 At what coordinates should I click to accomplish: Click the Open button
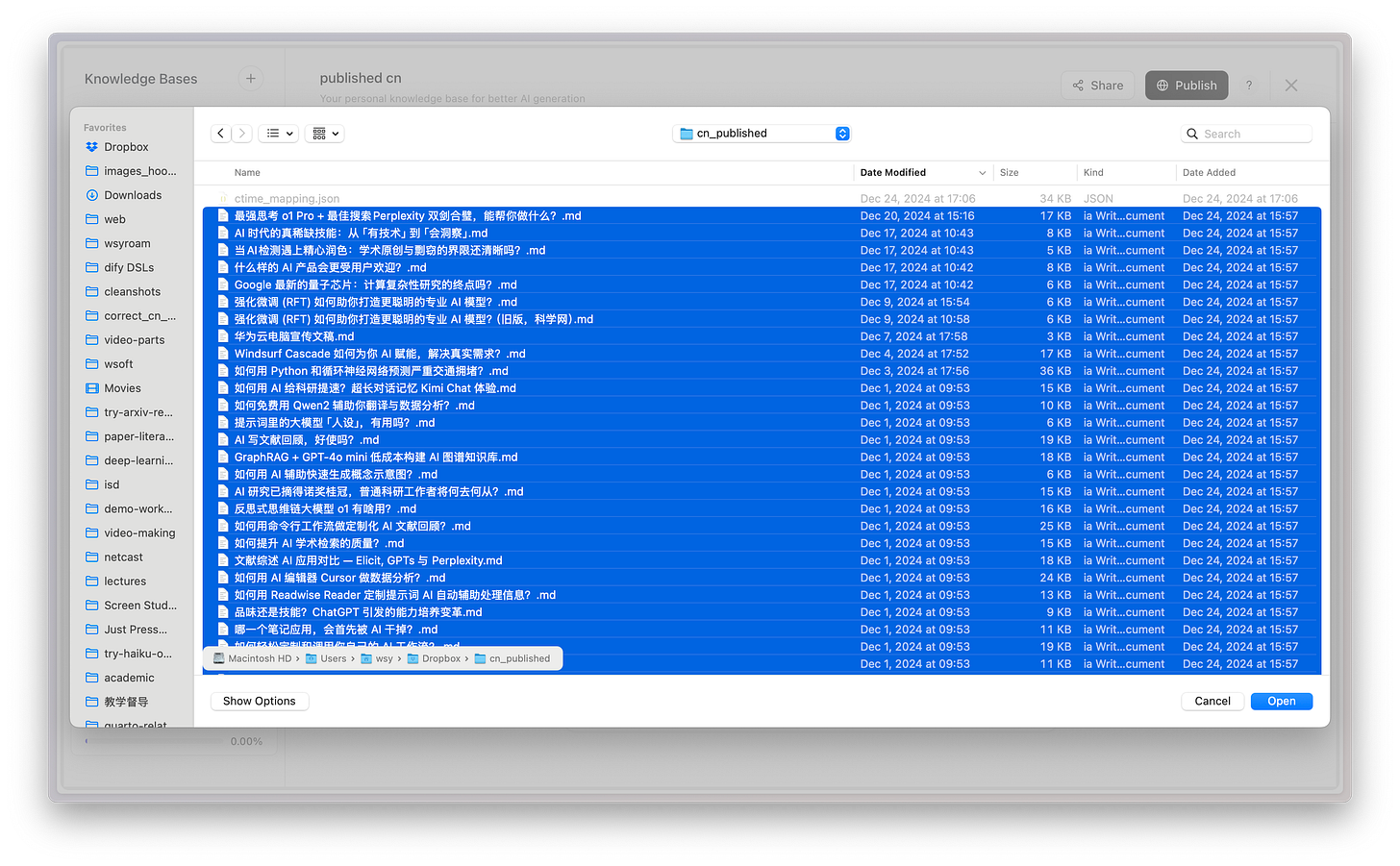tap(1281, 702)
